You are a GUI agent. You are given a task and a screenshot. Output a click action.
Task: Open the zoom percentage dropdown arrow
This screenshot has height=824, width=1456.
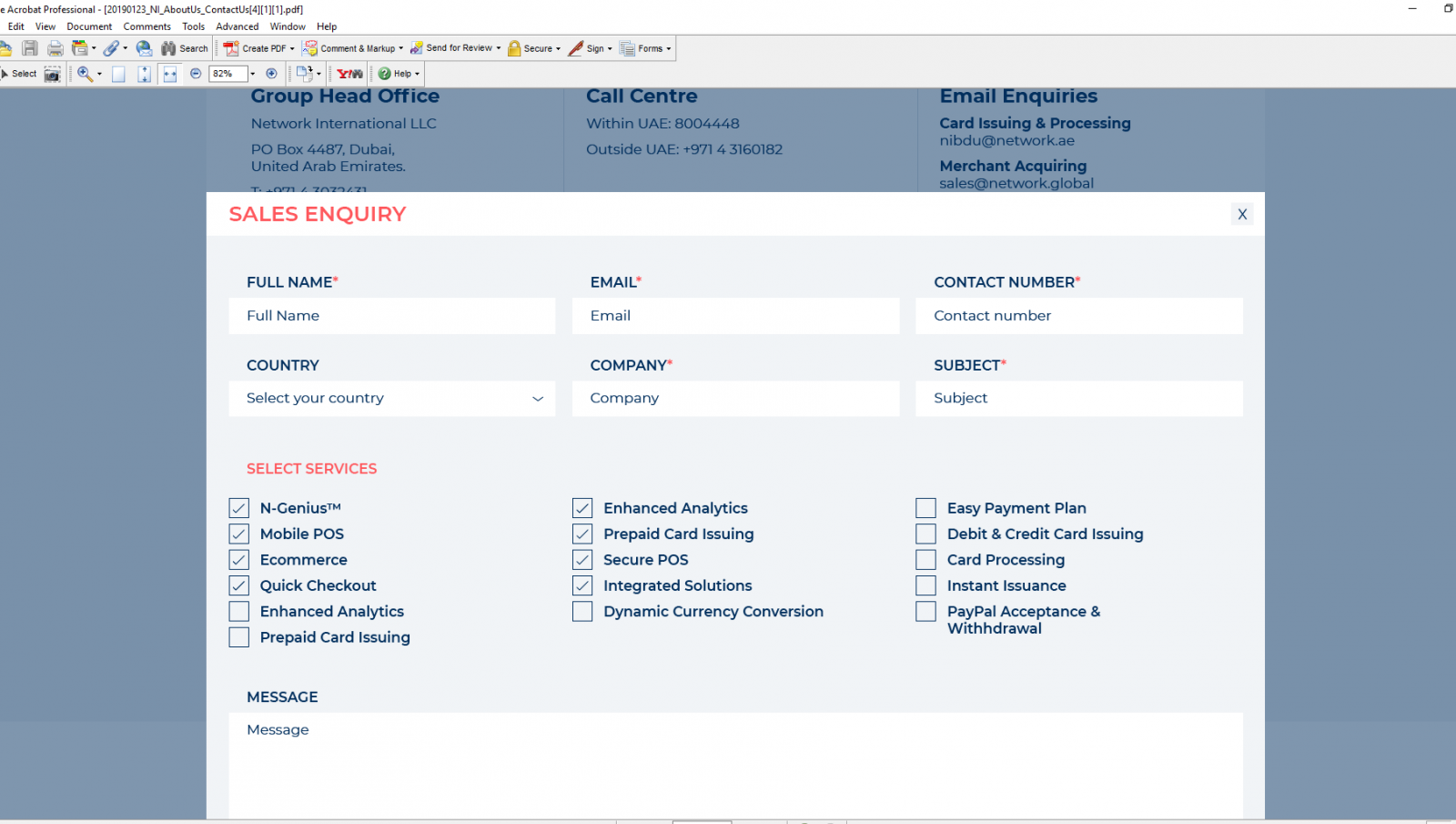(x=253, y=75)
